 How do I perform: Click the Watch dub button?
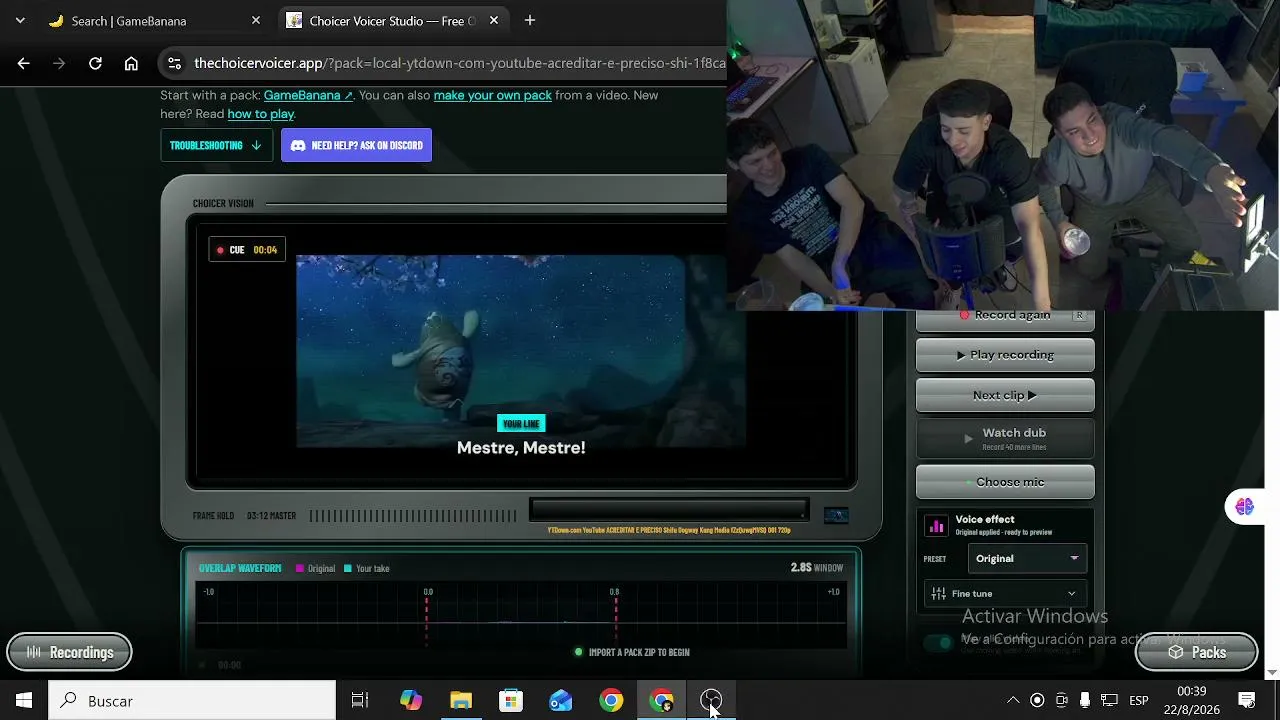1005,438
